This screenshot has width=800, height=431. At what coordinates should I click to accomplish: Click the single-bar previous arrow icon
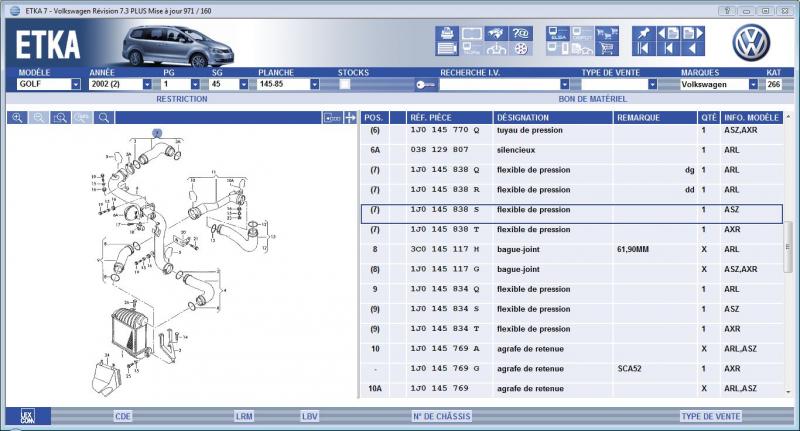[x=668, y=48]
